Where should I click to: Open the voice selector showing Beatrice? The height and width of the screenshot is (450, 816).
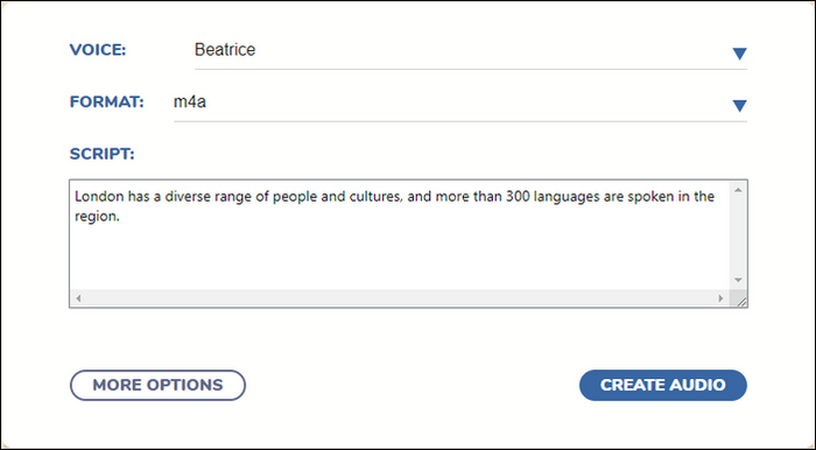click(x=470, y=50)
